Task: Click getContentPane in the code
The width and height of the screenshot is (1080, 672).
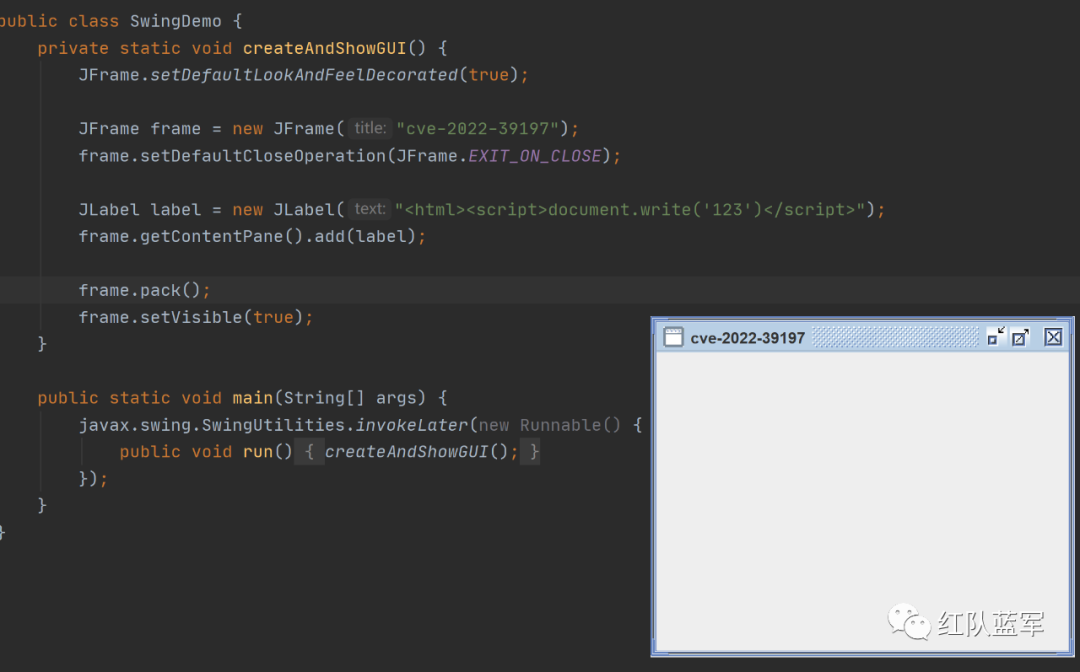Action: [x=211, y=236]
